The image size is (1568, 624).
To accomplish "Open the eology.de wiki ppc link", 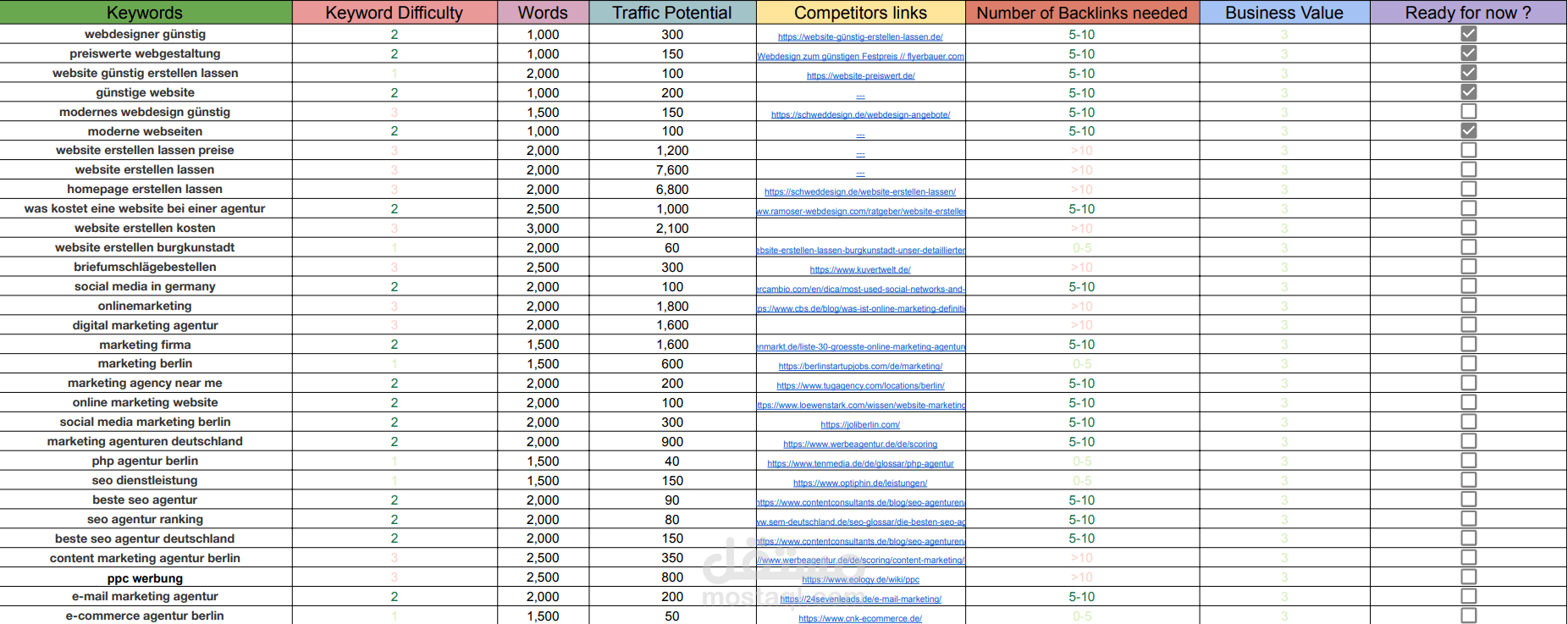I will pos(860,580).
